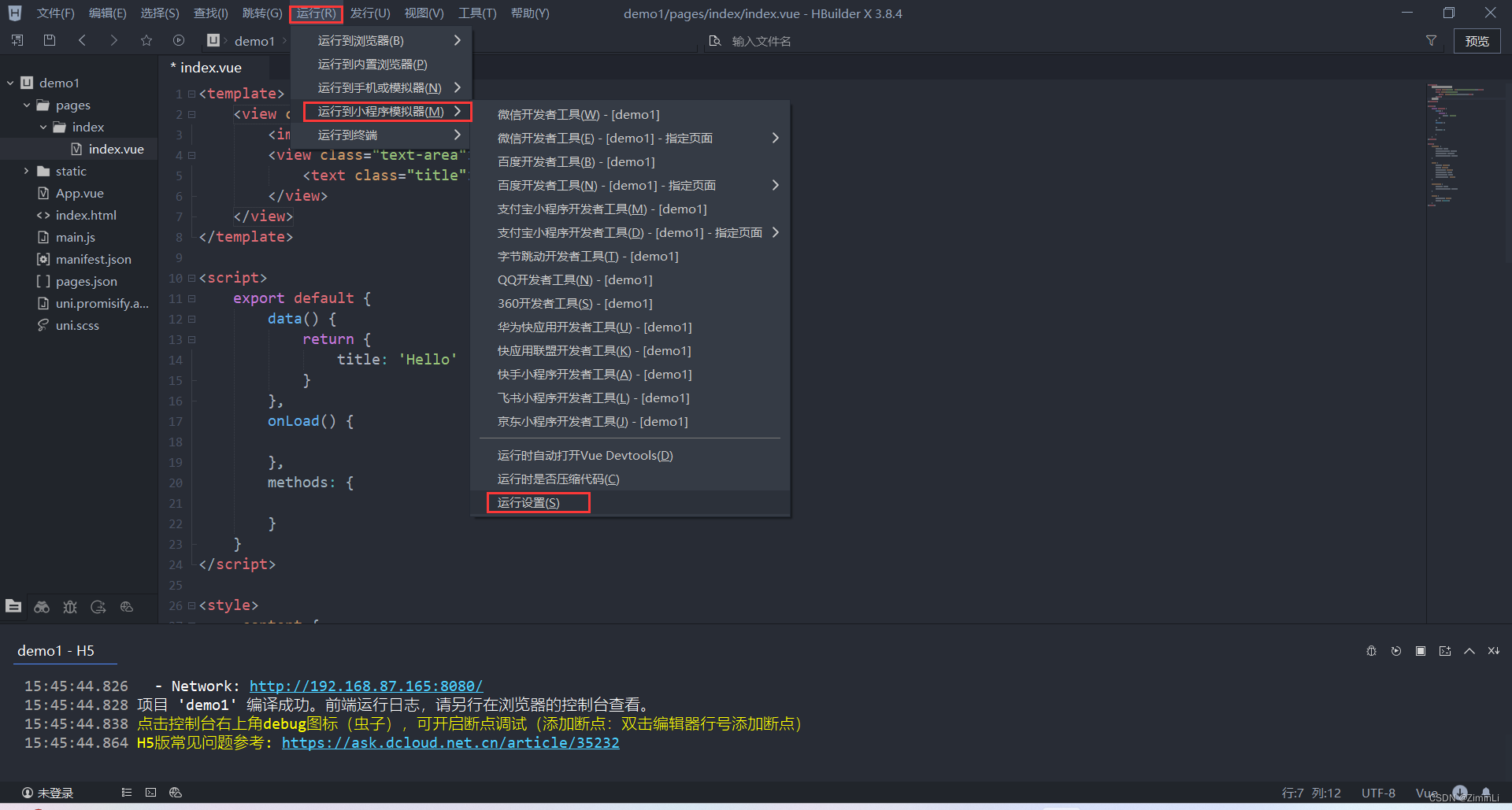
Task: Click the console rerun icon
Action: (1396, 651)
